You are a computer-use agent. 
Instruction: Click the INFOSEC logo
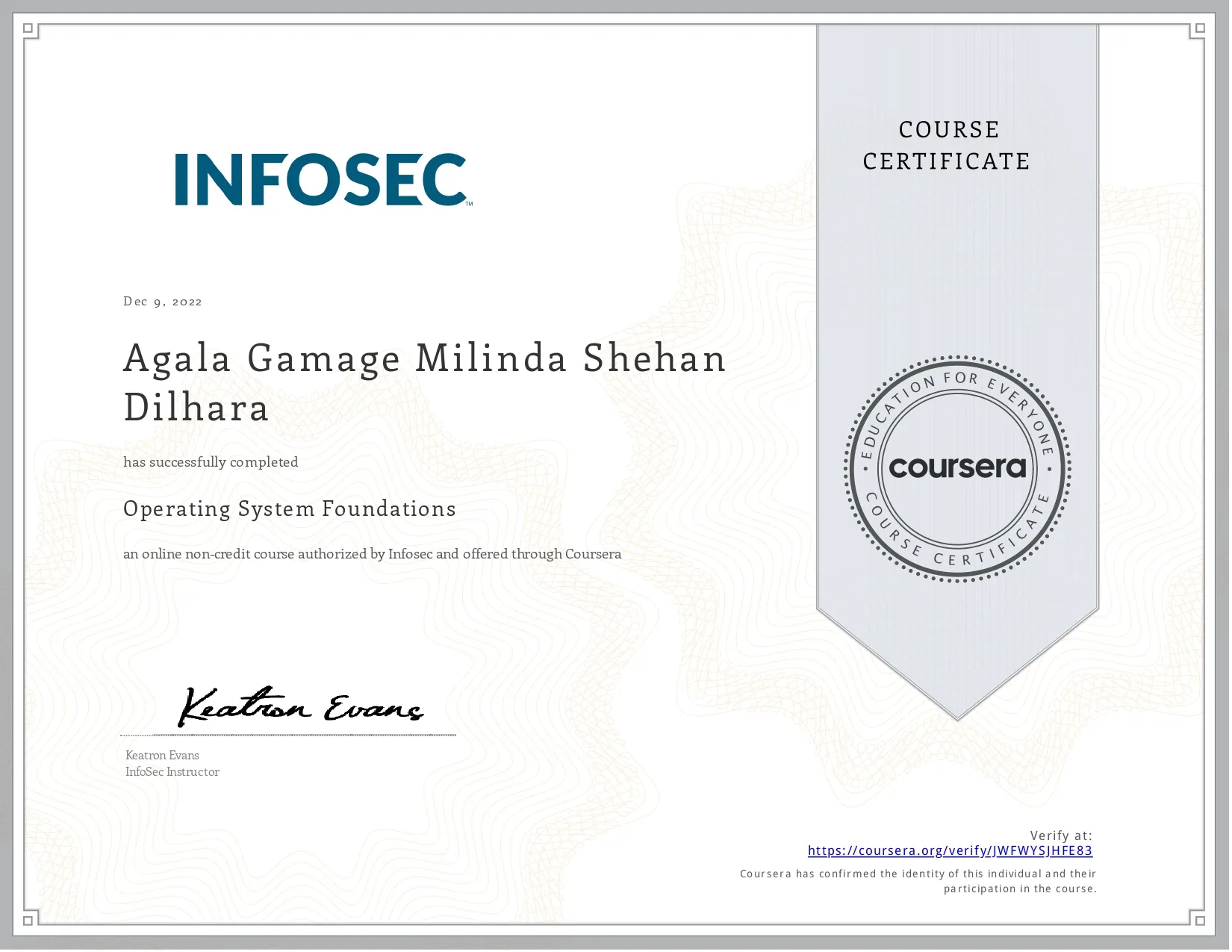[x=323, y=180]
